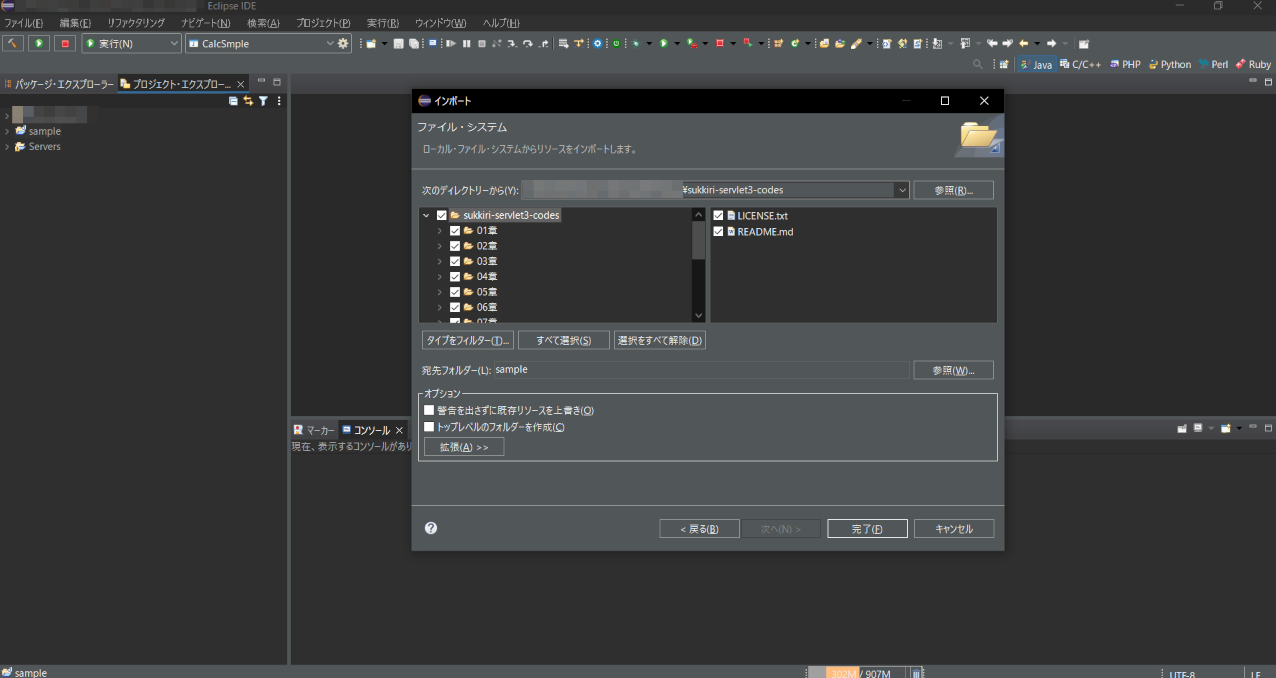Open the 実行(N) launch mode dropdown
Image resolution: width=1276 pixels, height=678 pixels.
(x=174, y=44)
